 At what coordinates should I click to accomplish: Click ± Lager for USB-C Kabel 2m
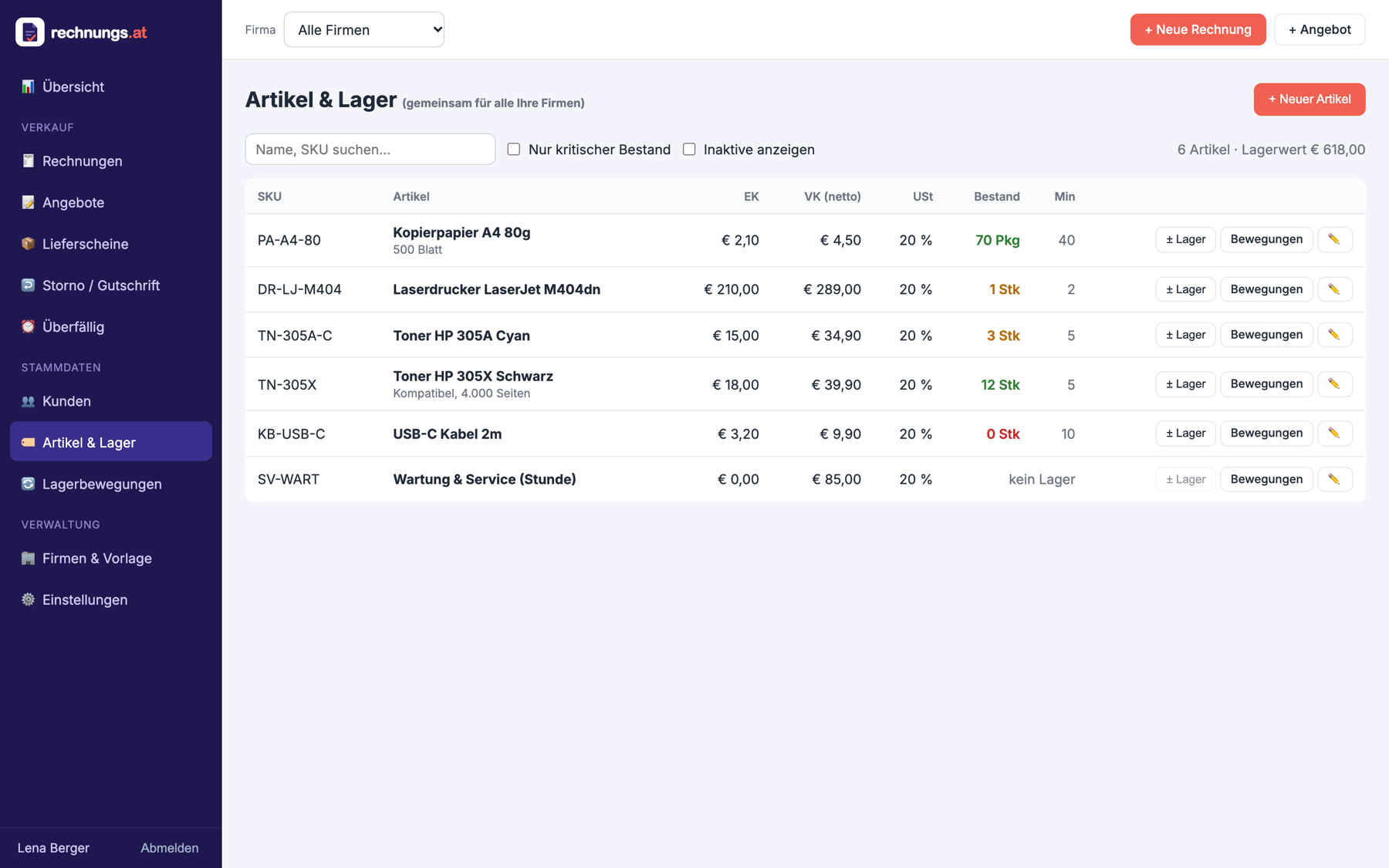(1185, 433)
